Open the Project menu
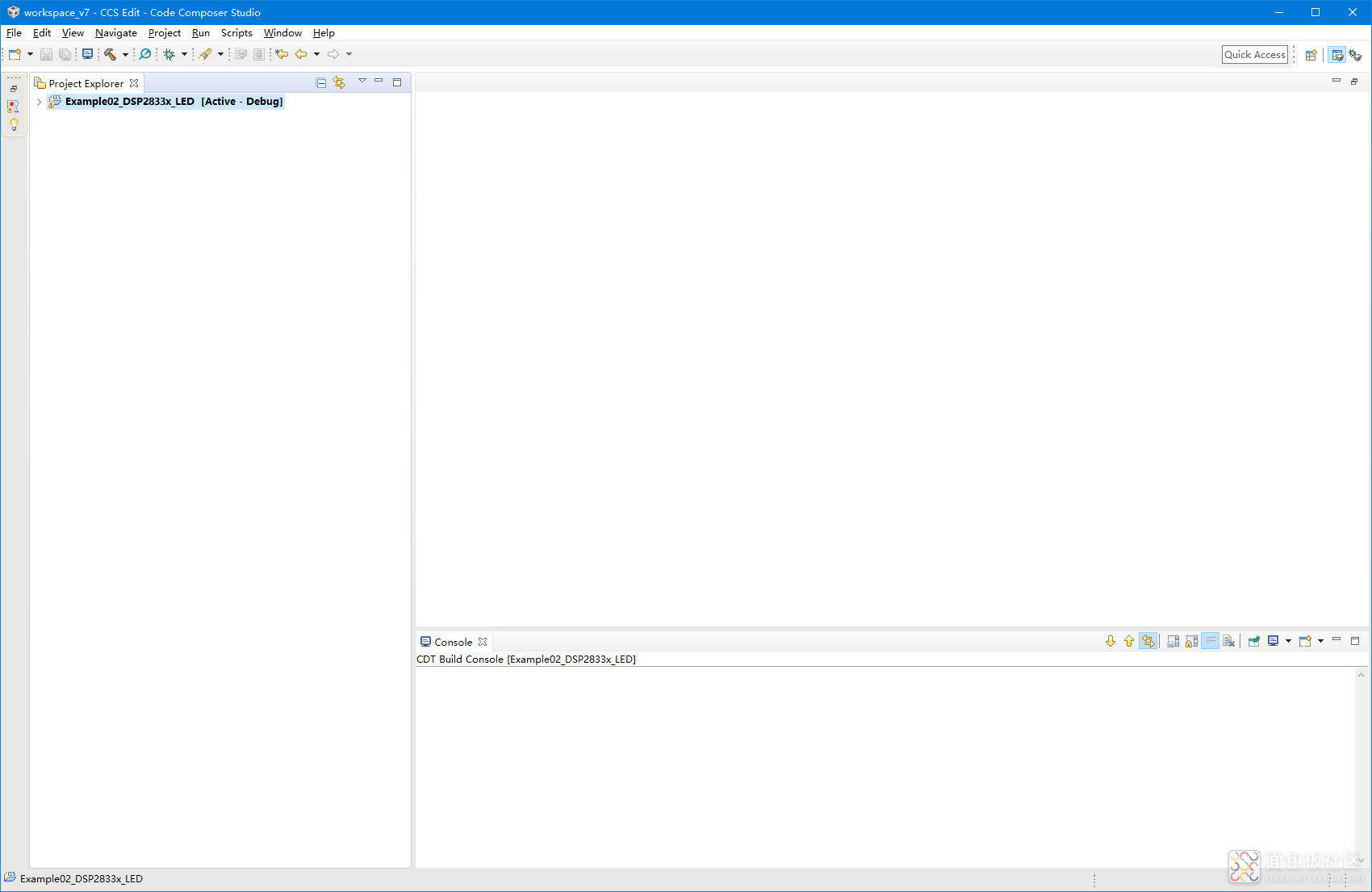Screen dimensions: 1372x892 (164, 33)
